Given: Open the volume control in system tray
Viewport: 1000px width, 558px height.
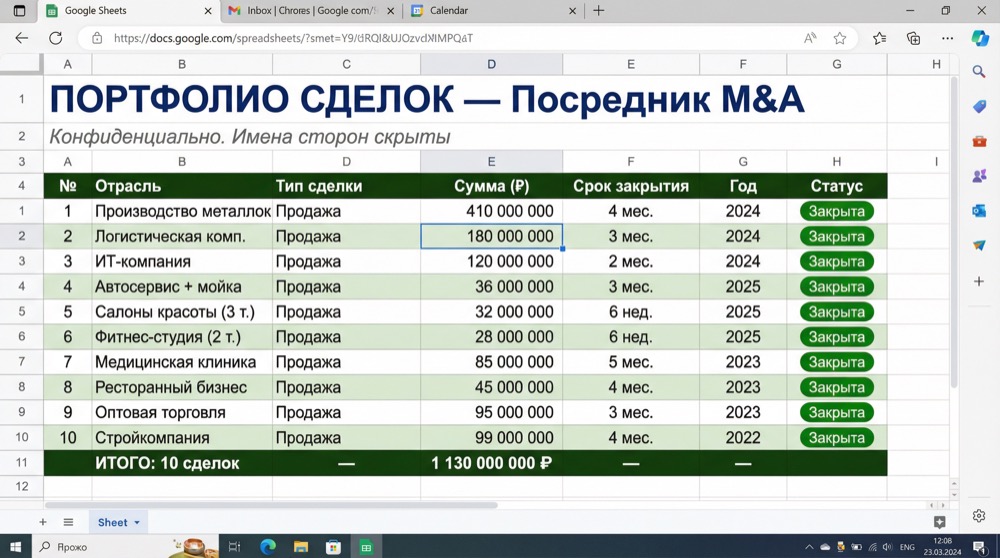Looking at the screenshot, I should click(887, 547).
